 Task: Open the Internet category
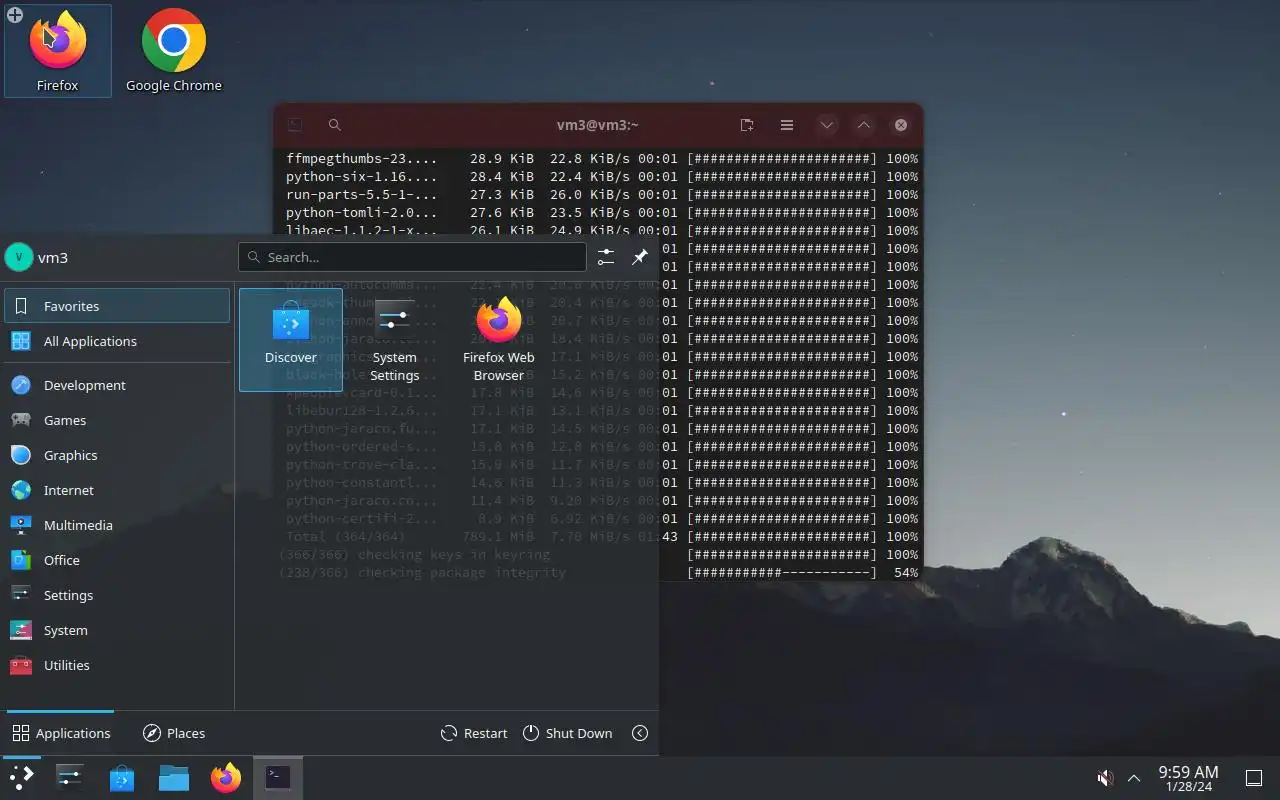(117, 490)
